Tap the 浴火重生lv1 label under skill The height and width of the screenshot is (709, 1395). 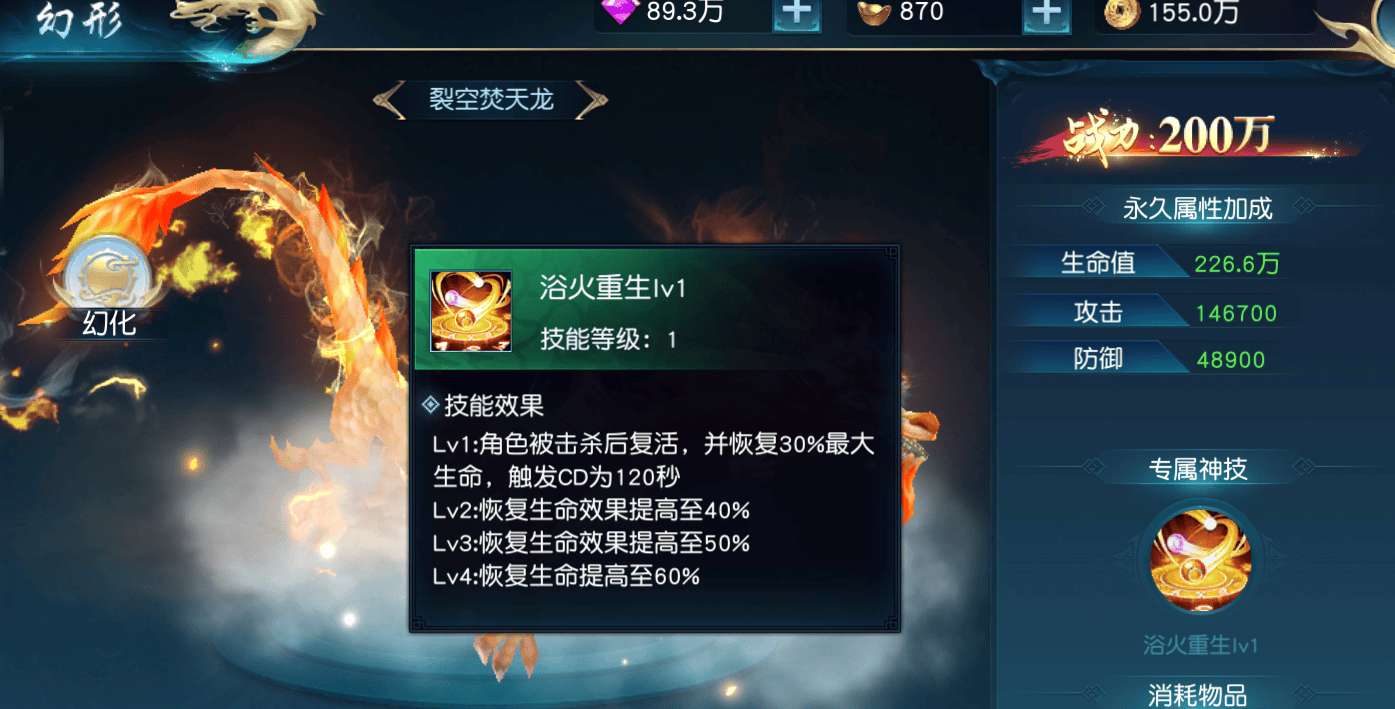[1200, 645]
